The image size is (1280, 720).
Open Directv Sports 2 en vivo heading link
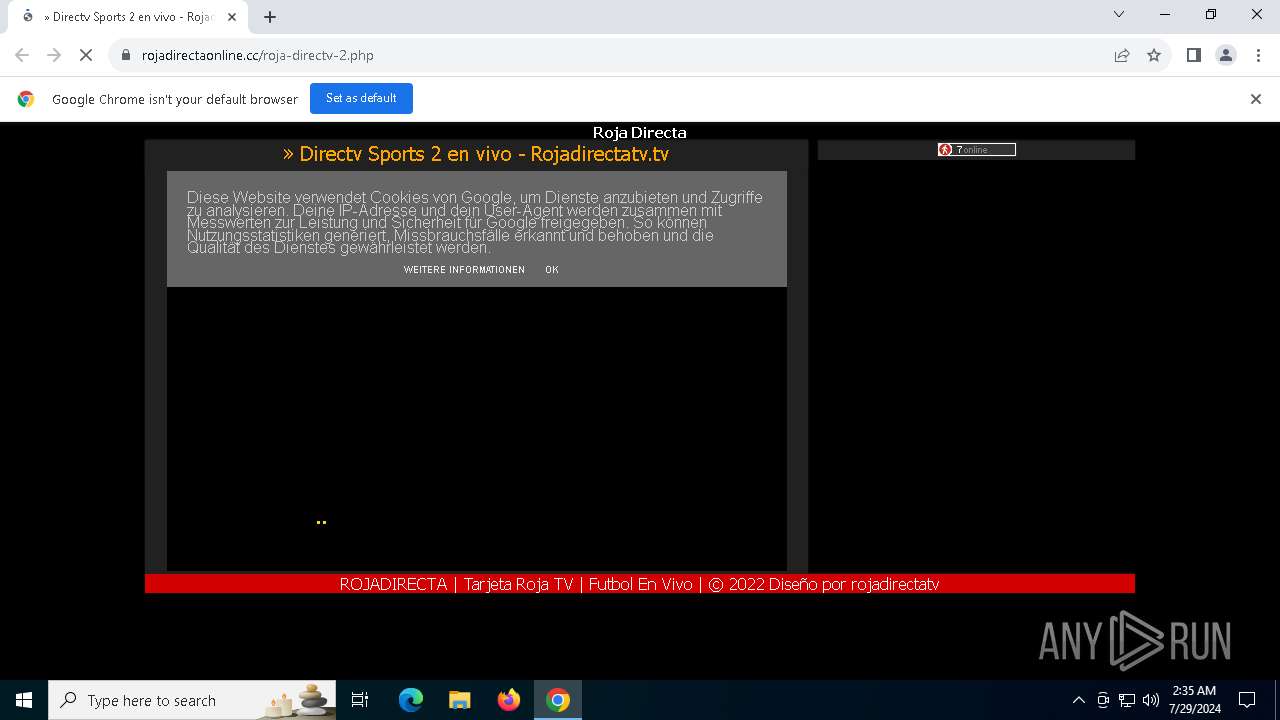pyautogui.click(x=476, y=154)
